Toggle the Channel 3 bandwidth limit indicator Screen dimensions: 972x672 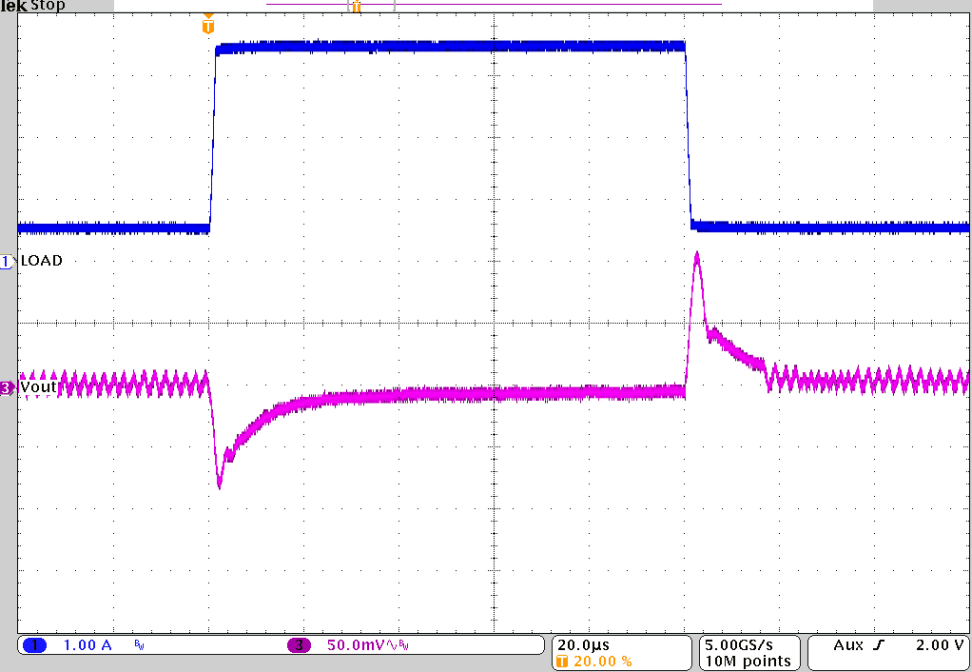[x=402, y=646]
